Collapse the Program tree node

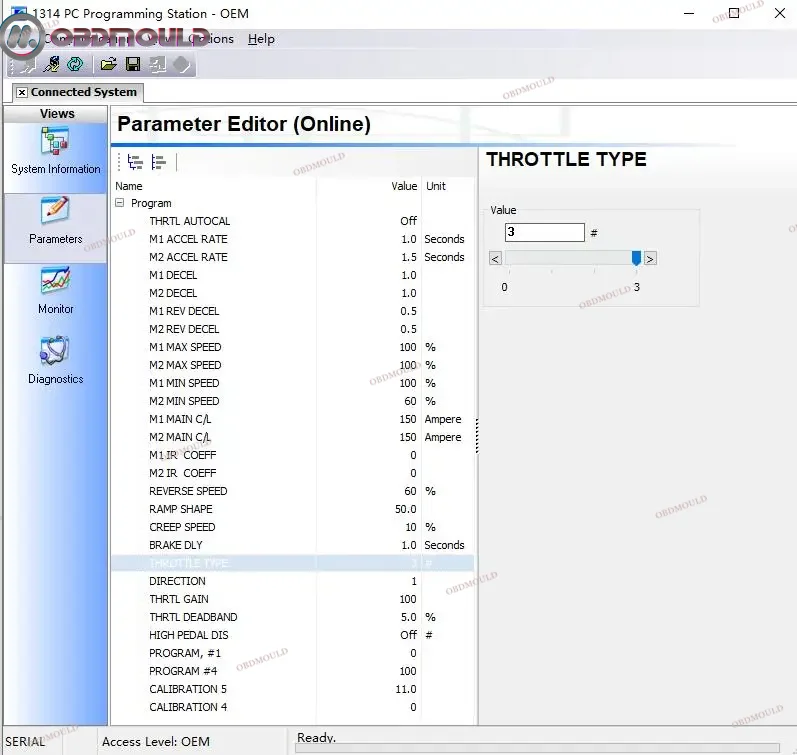[120, 203]
